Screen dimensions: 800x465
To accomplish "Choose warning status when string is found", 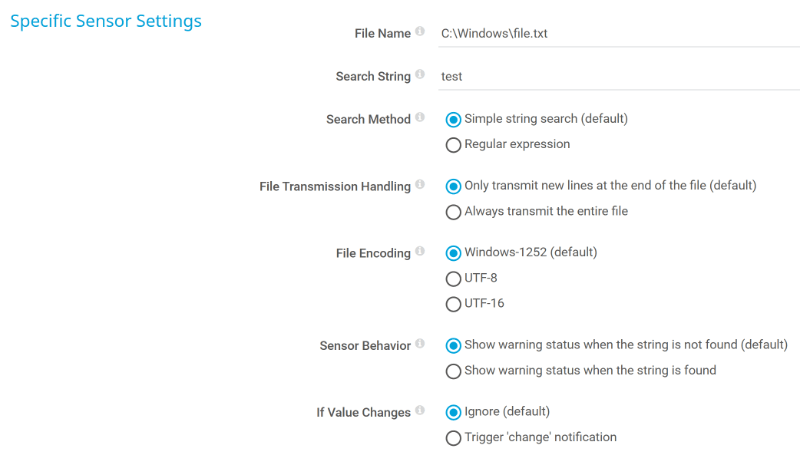I will tap(454, 370).
